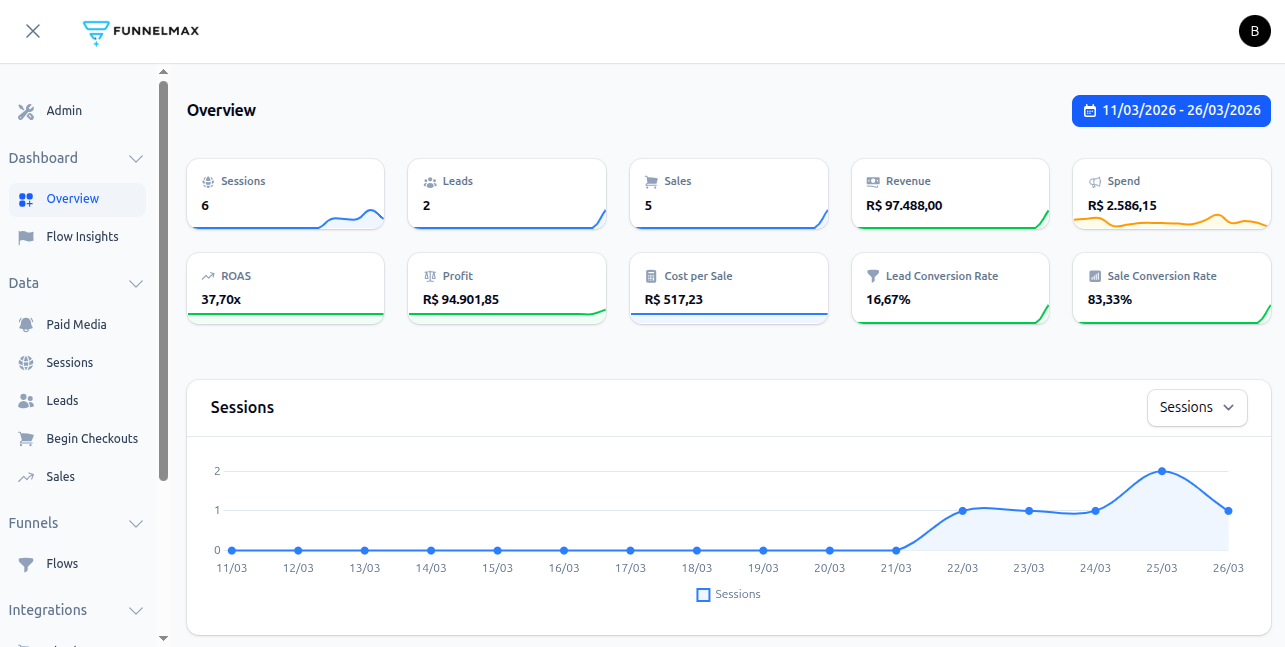Toggle the Sessions legend checkbox under chart
The image size is (1285, 647).
[x=703, y=595]
